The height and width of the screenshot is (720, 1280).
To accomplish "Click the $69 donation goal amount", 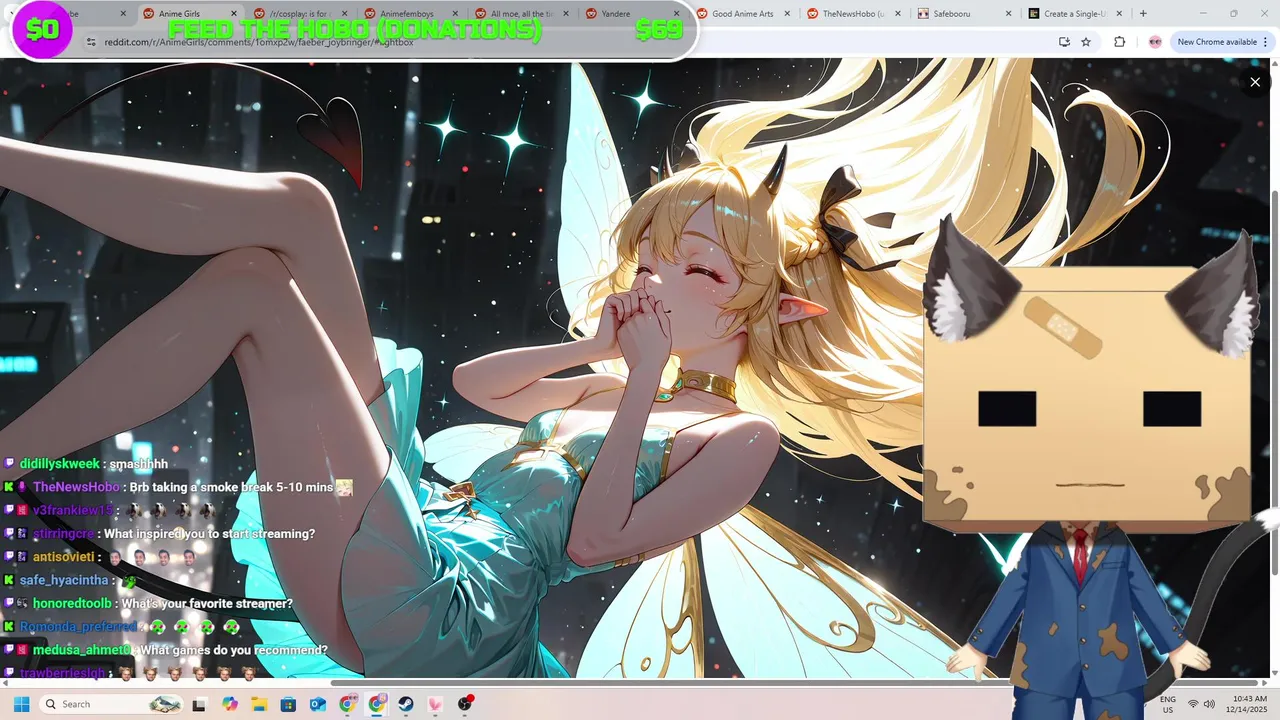I will (x=659, y=29).
